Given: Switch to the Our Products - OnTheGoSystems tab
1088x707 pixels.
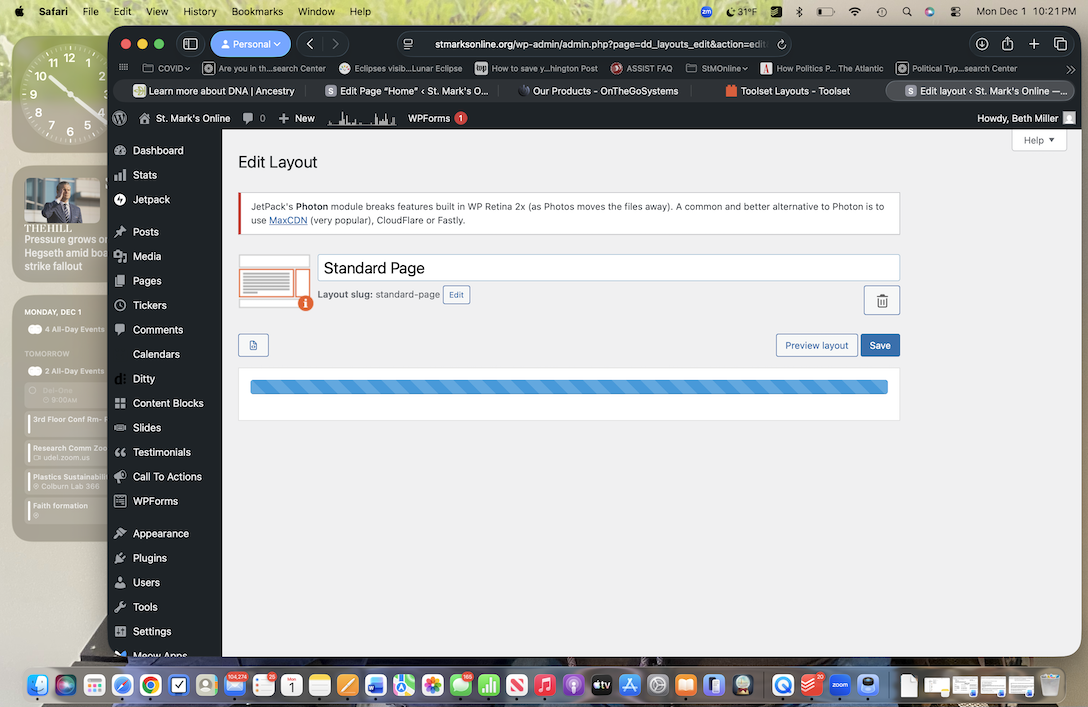Looking at the screenshot, I should click(600, 91).
